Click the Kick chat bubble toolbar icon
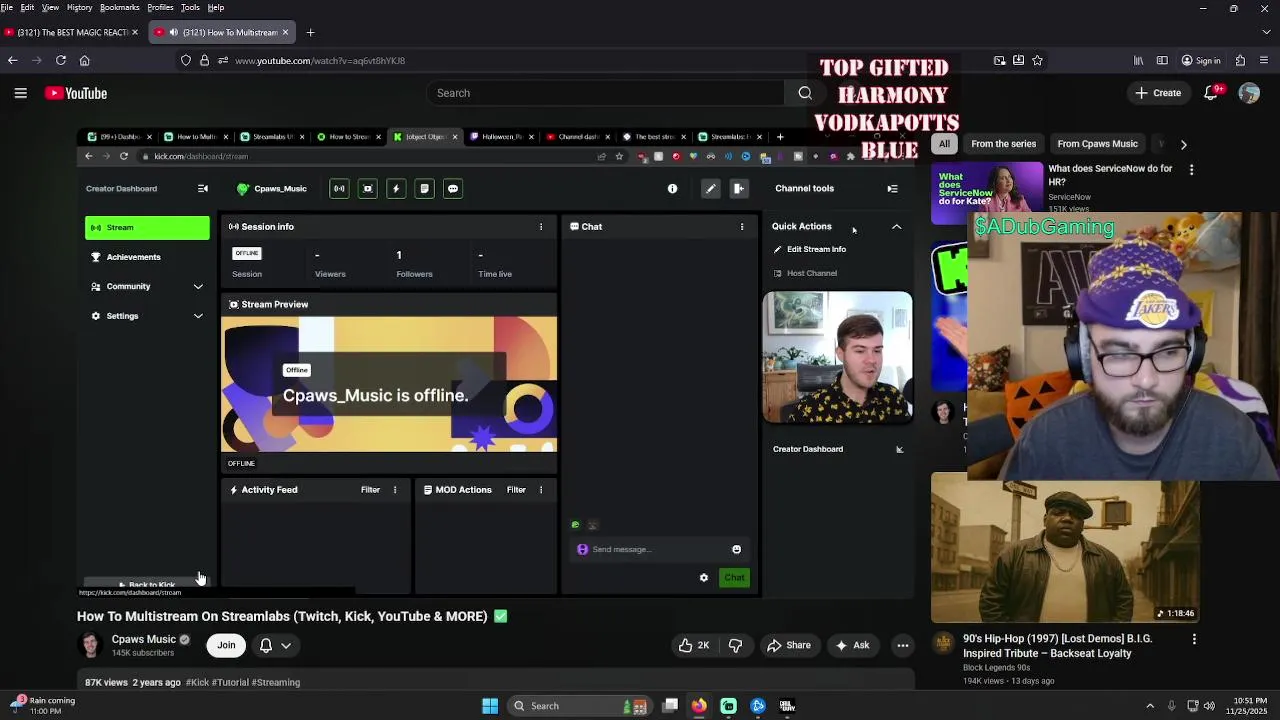This screenshot has height=720, width=1280. pos(453,188)
